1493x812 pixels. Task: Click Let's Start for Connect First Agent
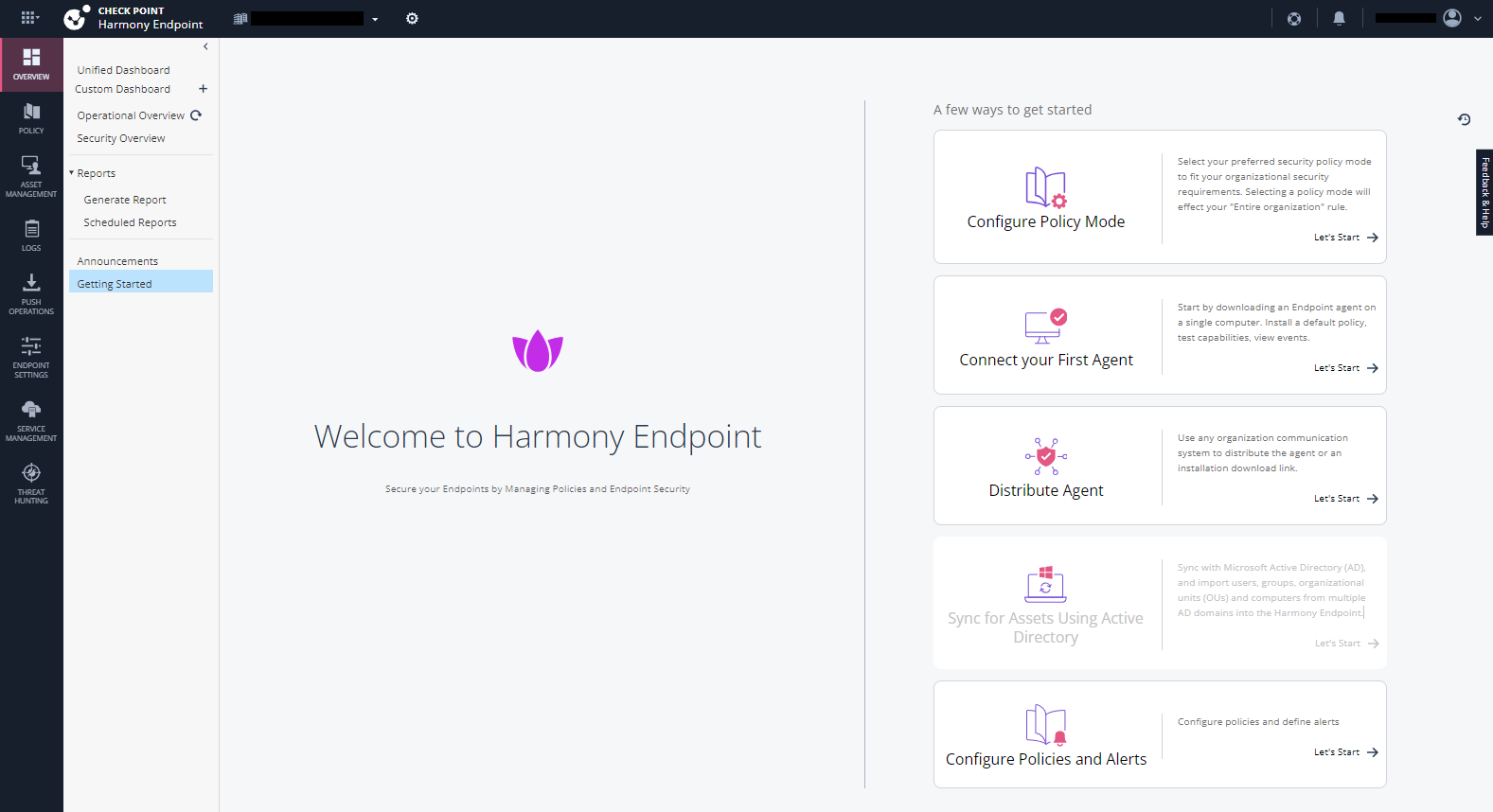point(1346,368)
